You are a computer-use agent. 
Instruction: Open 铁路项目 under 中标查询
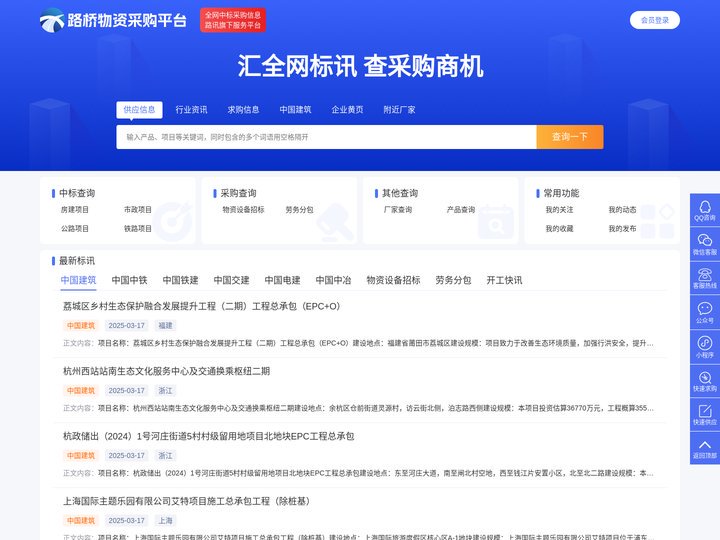point(138,229)
